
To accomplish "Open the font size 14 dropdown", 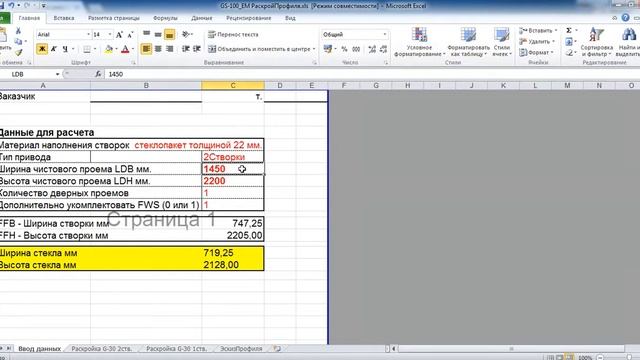I will [x=109, y=35].
